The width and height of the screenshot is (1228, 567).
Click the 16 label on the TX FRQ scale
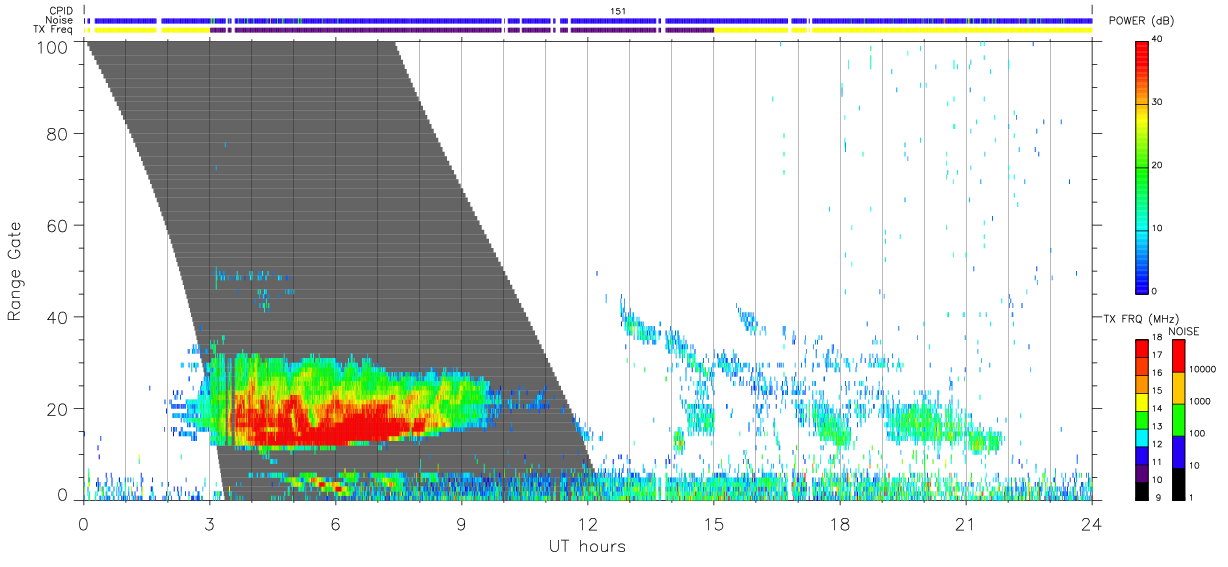pyautogui.click(x=1158, y=373)
